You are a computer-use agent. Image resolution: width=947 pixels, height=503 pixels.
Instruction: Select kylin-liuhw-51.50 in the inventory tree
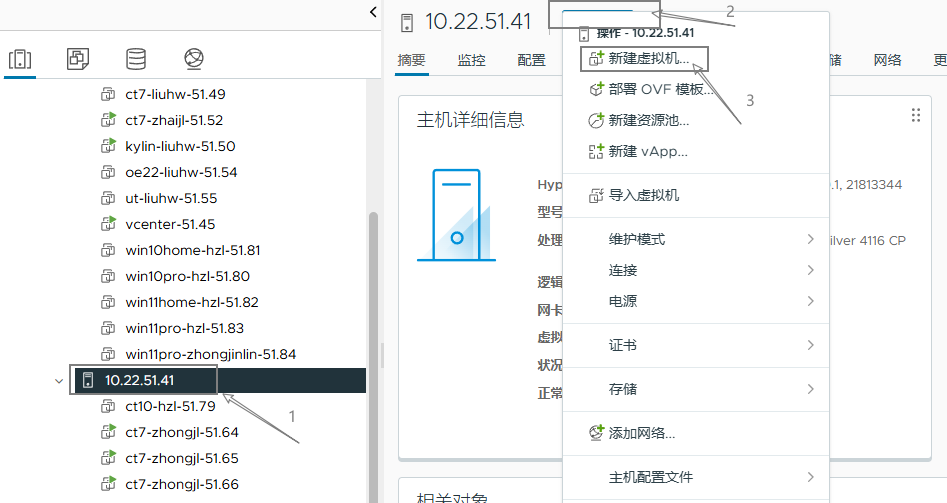pos(180,146)
